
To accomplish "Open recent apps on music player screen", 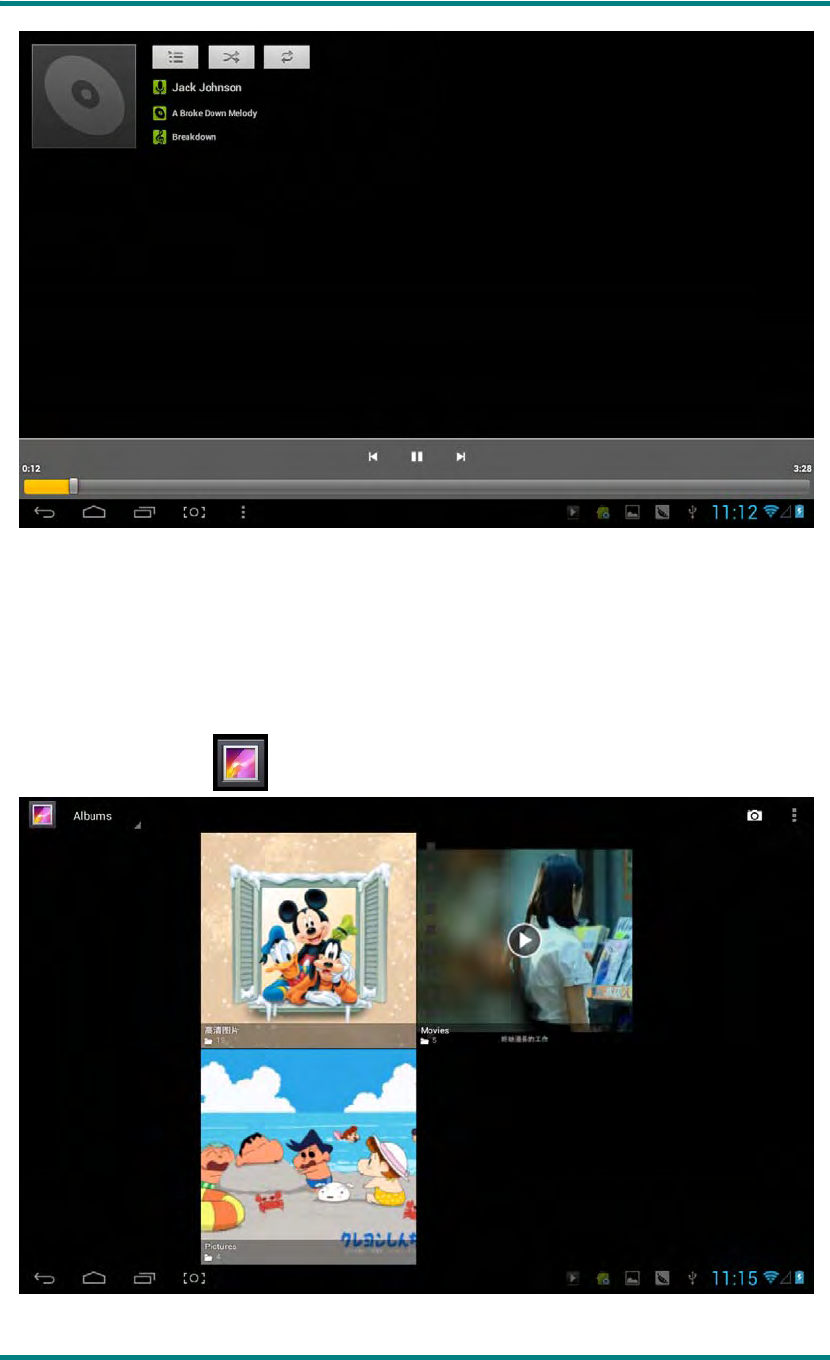I will coord(145,512).
